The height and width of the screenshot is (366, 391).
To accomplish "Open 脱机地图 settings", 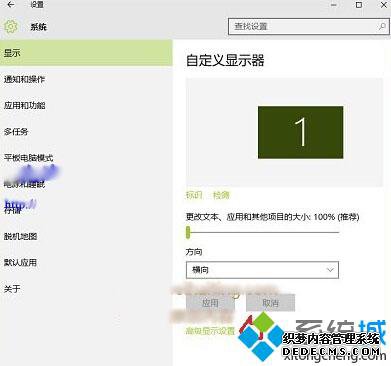I will pos(20,236).
